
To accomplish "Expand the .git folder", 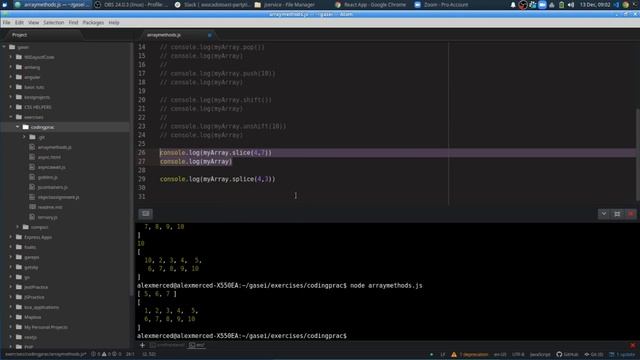I will [x=24, y=137].
